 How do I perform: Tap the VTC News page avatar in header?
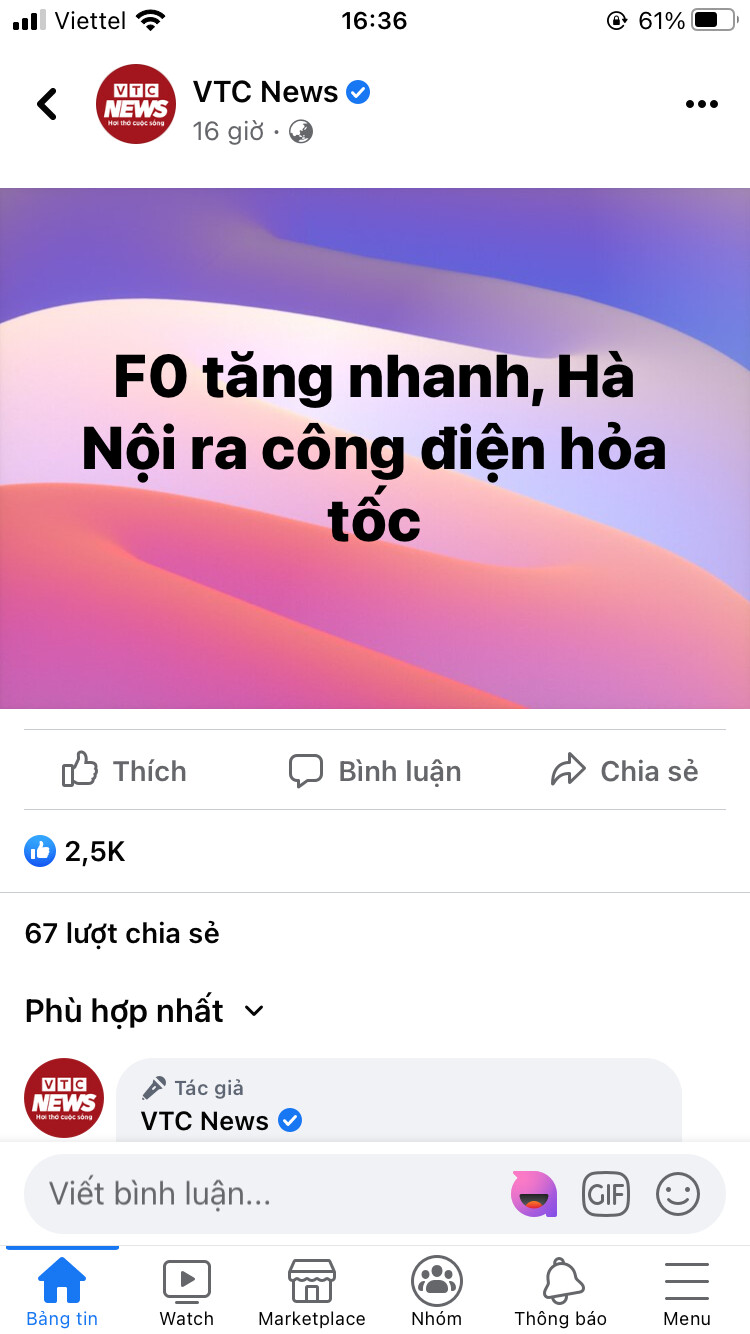[136, 104]
